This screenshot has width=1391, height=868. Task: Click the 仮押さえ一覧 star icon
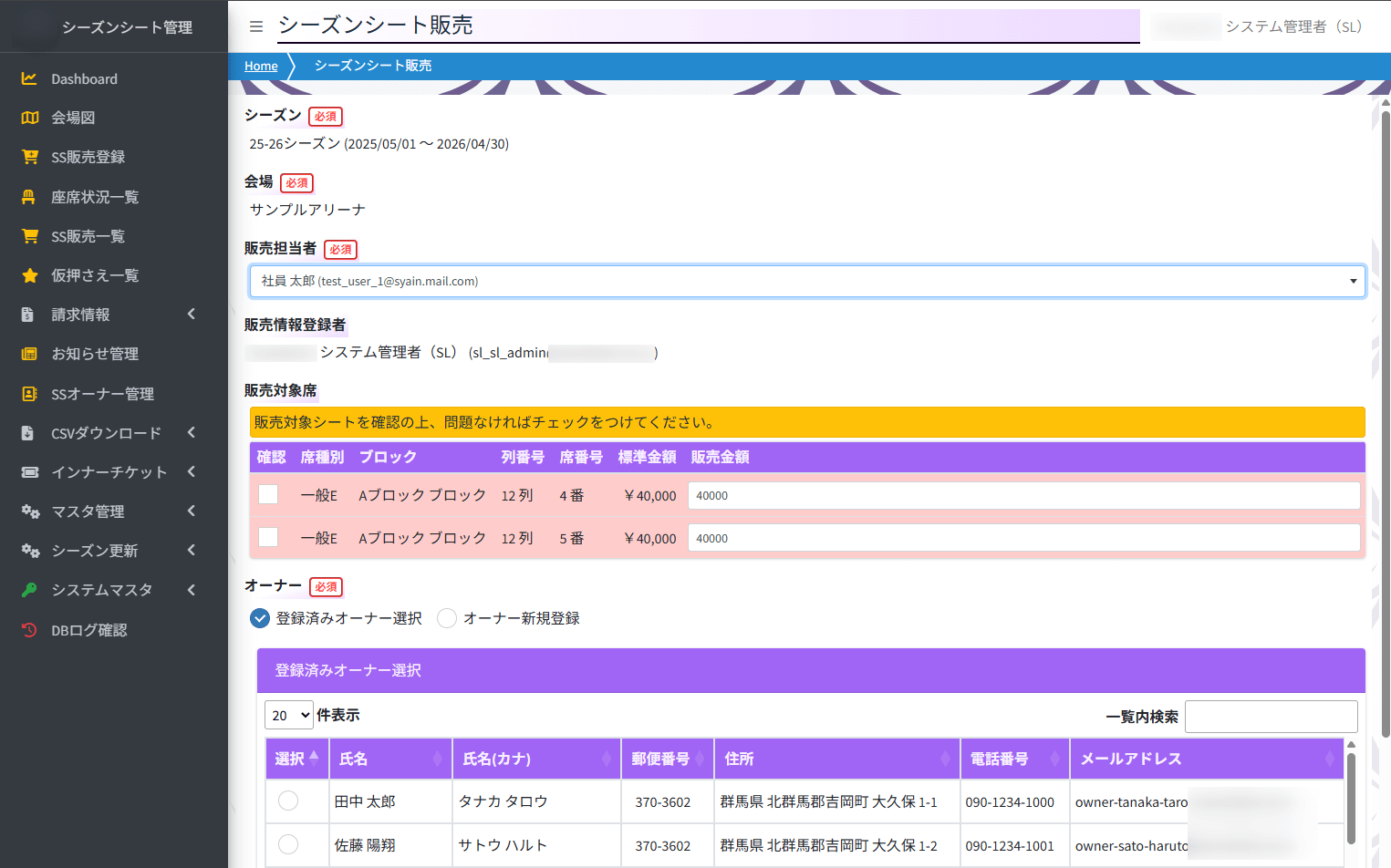point(29,275)
